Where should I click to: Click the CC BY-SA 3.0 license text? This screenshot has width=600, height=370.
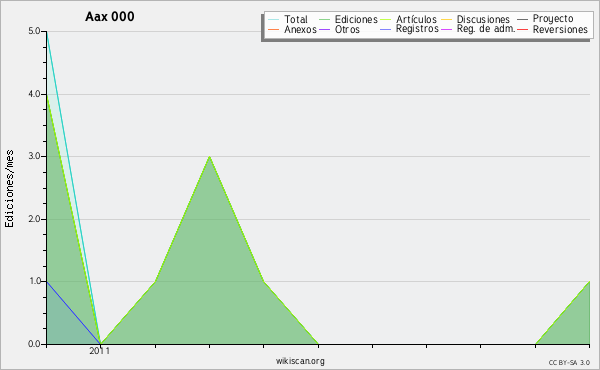pyautogui.click(x=569, y=363)
